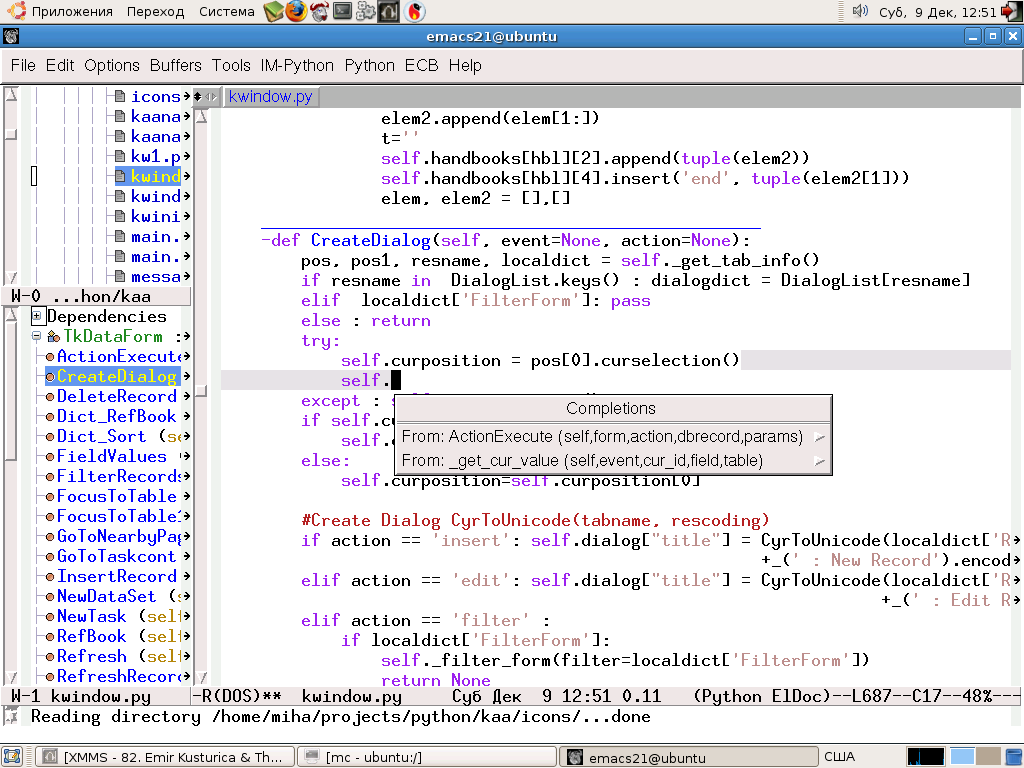Viewport: 1024px width, 768px height.
Task: Jump to the DeleteRecord method
Action: click(116, 396)
